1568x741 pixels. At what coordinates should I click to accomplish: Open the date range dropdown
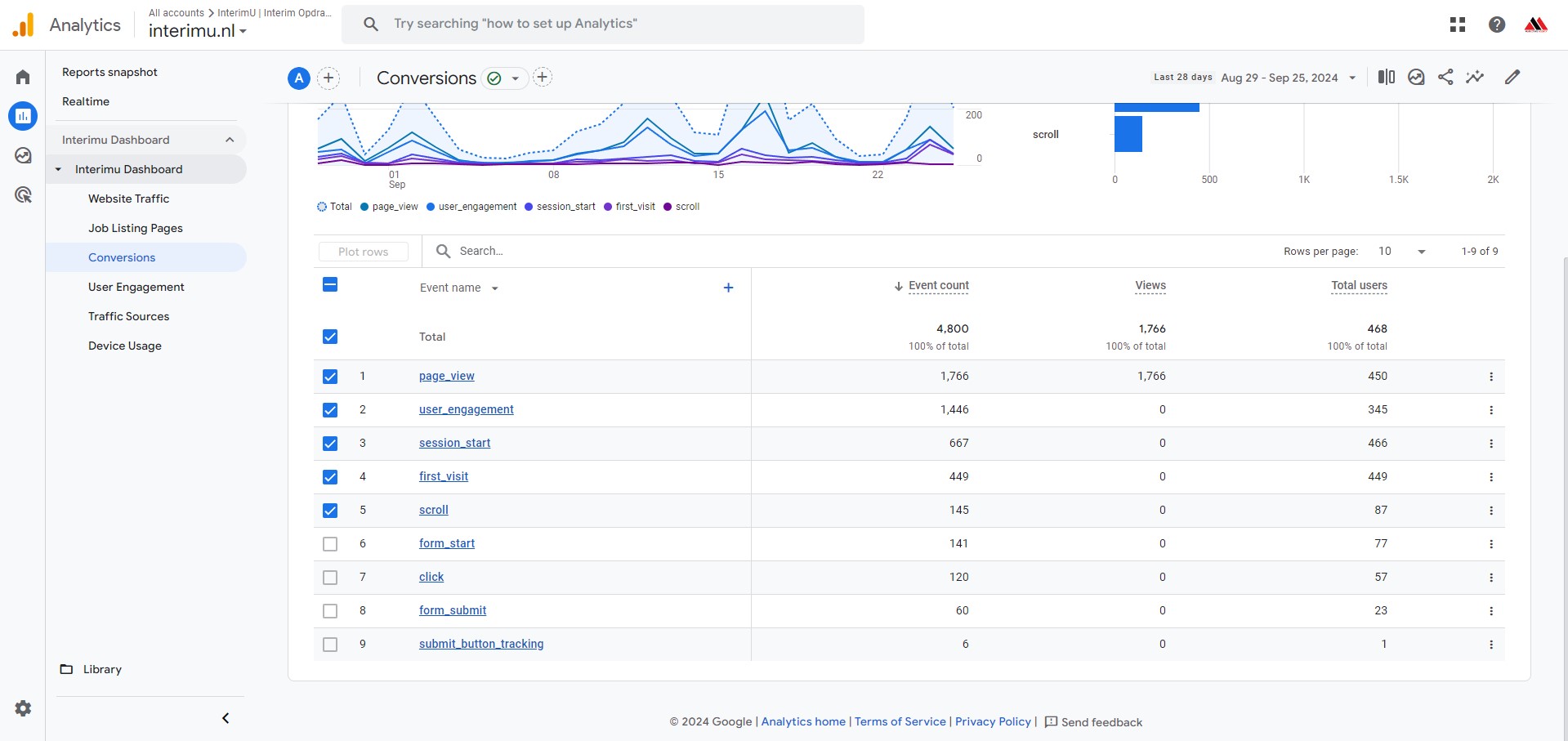pos(1289,78)
